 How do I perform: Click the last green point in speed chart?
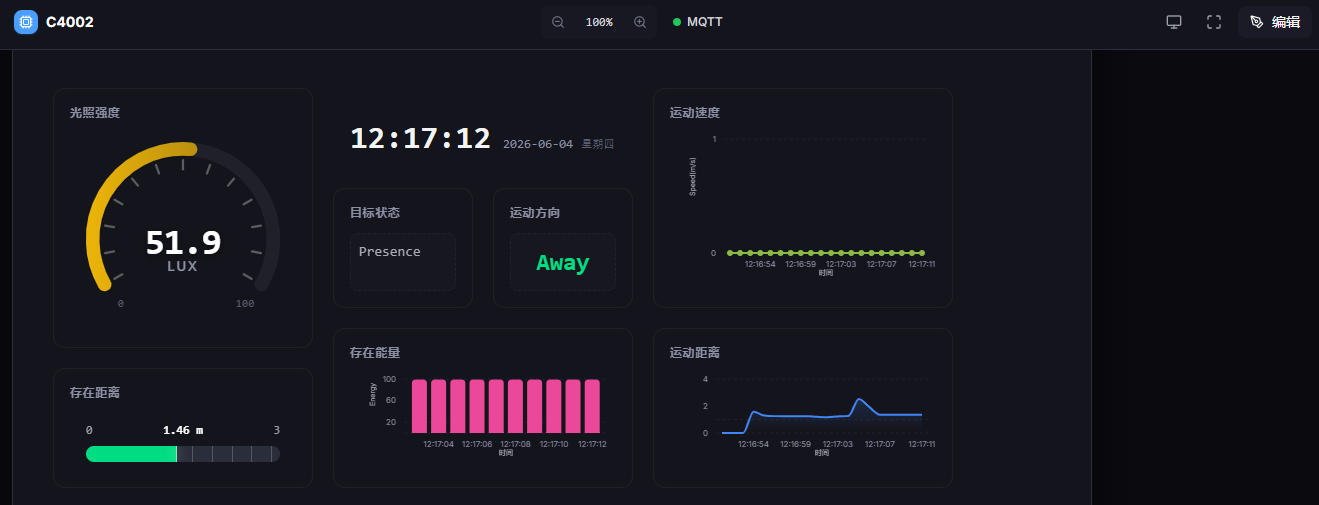[921, 253]
